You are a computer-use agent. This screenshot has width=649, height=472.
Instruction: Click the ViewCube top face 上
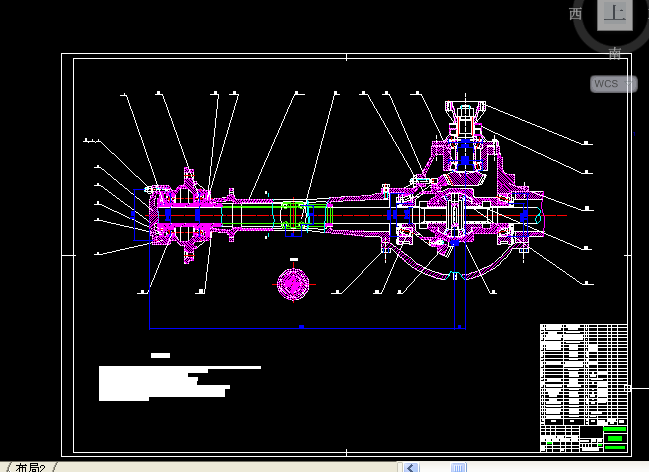tap(615, 14)
